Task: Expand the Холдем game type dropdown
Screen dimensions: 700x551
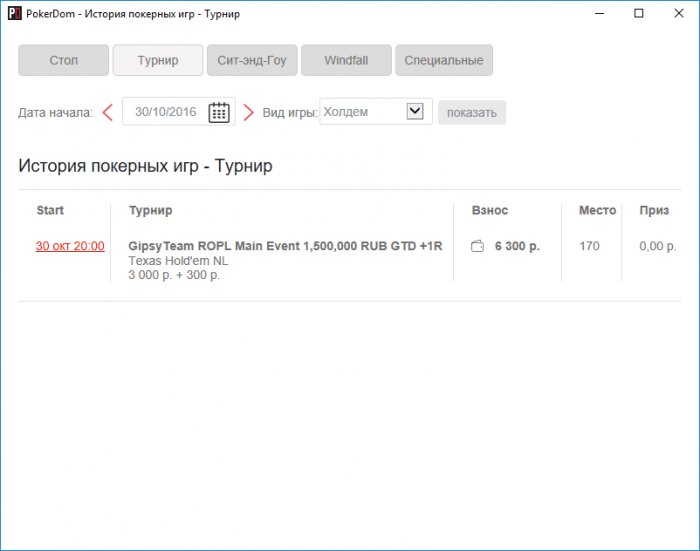Action: (415, 111)
